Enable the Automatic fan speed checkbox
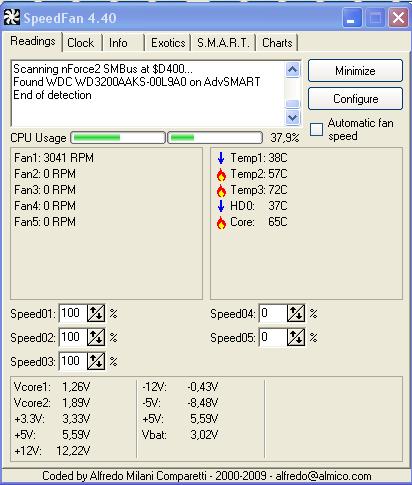412x485 pixels. pos(316,129)
